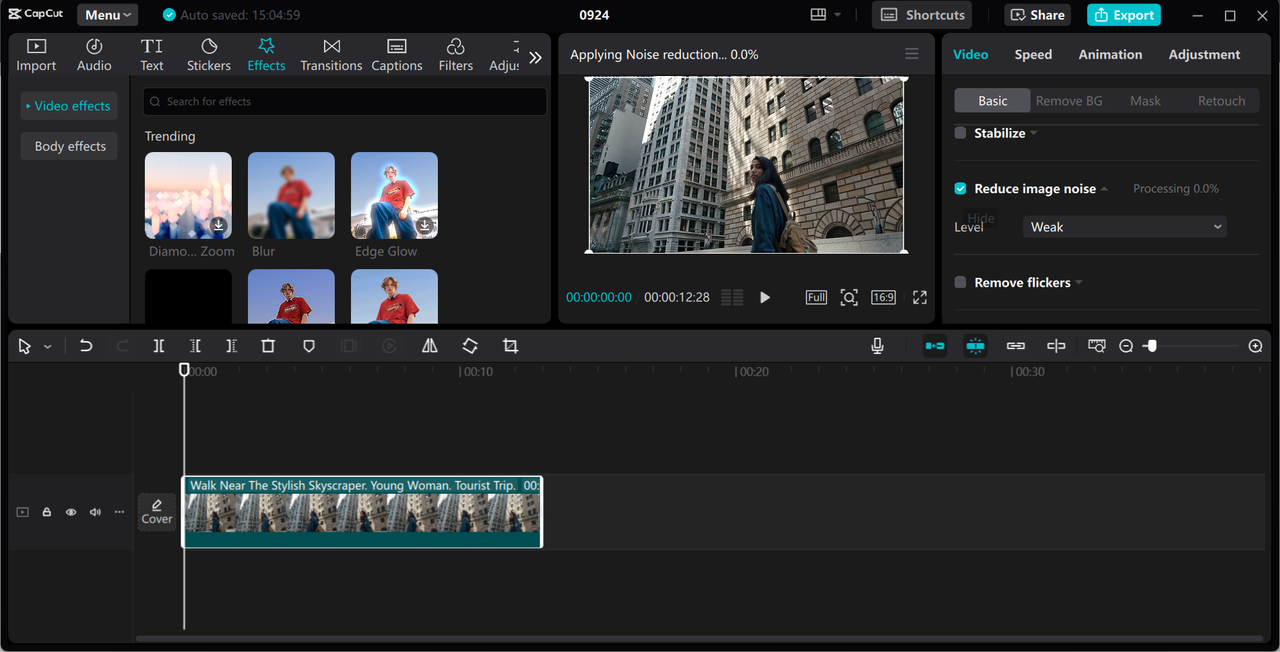Click the Split tool icon
1280x652 pixels.
(x=159, y=346)
